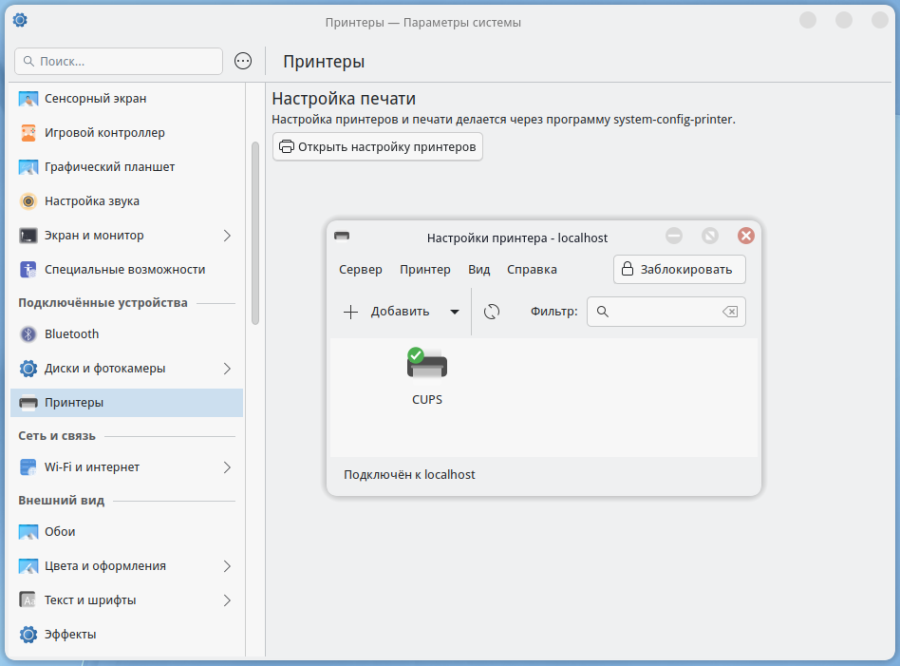Minimize the Настройки принтера dialog
The image size is (900, 666).
[674, 235]
